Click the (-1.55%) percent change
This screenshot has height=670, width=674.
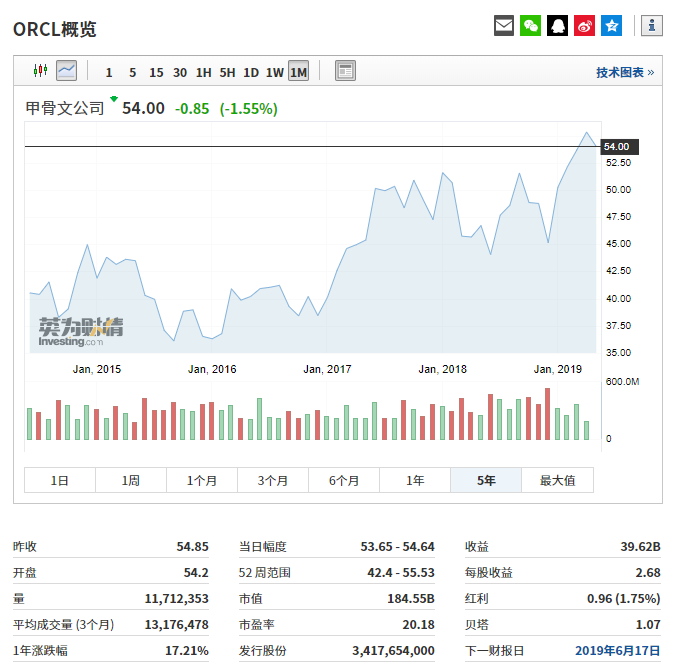(248, 109)
